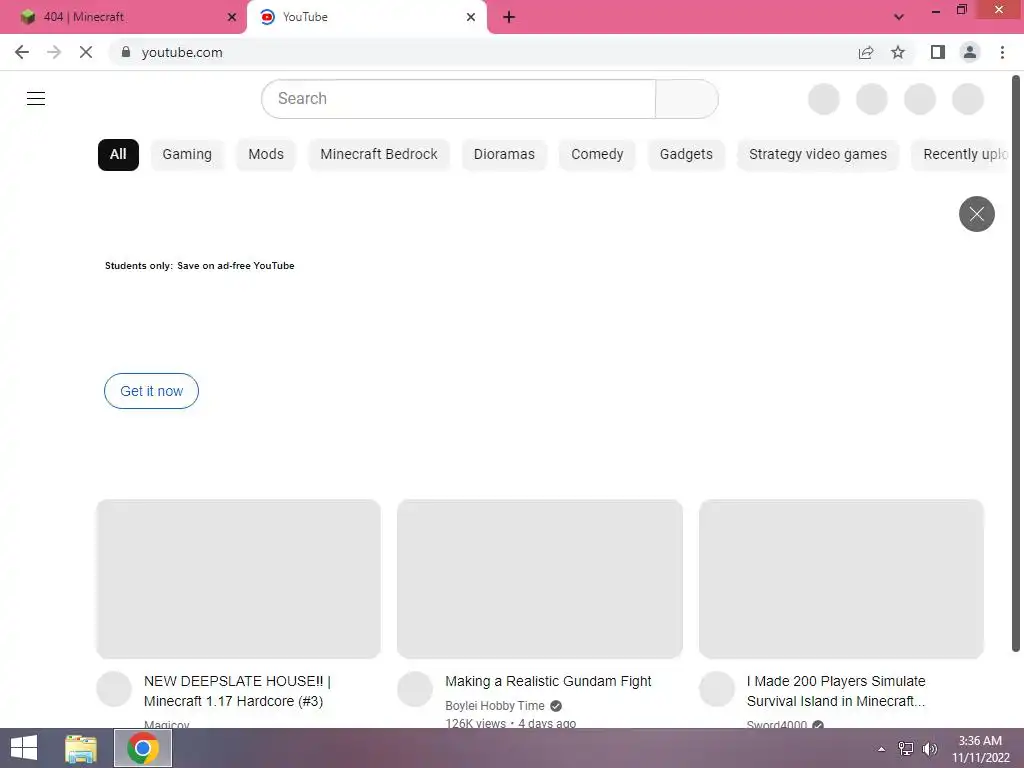Open the network status tray icon
The height and width of the screenshot is (768, 1024).
click(x=905, y=749)
